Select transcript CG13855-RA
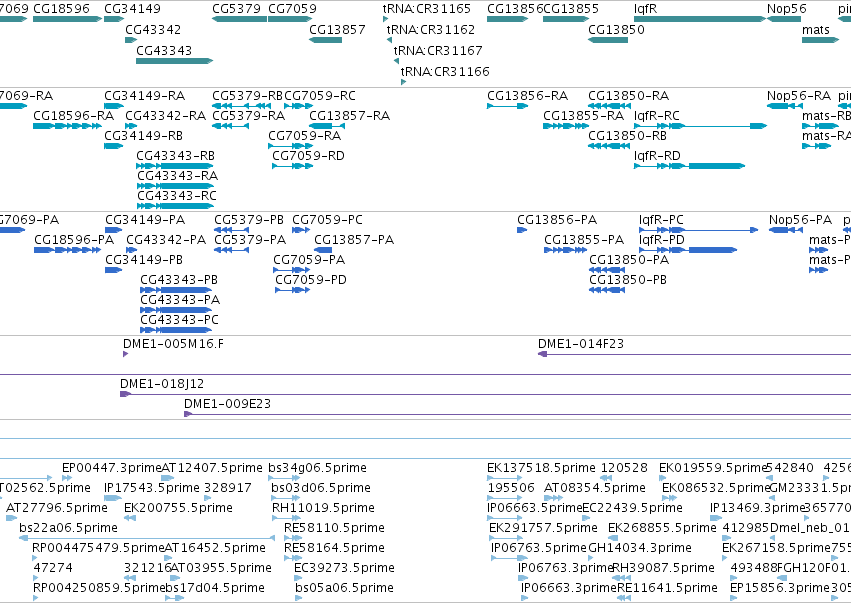 pyautogui.click(x=566, y=126)
